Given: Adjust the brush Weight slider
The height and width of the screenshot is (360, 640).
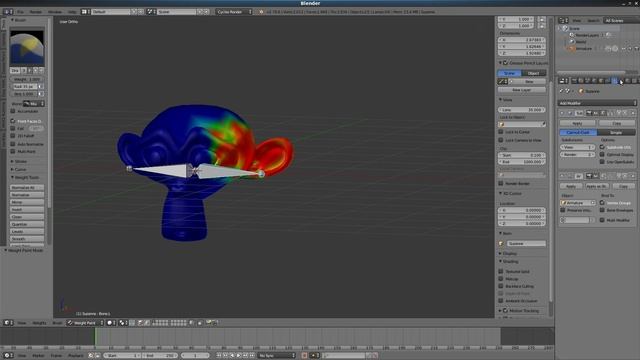Looking at the screenshot, I should [x=27, y=79].
